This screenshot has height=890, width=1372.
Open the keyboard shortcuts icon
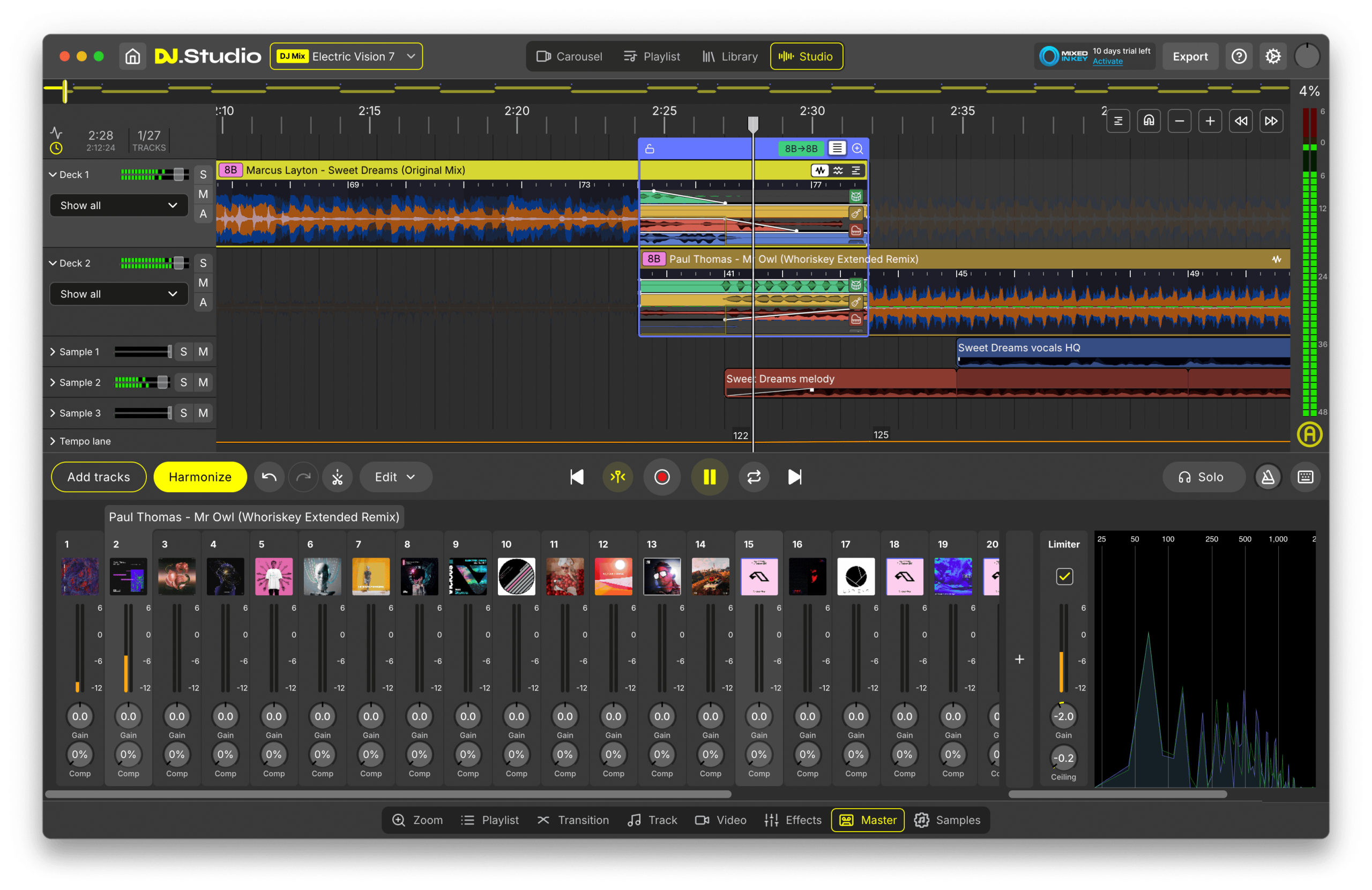(x=1305, y=477)
